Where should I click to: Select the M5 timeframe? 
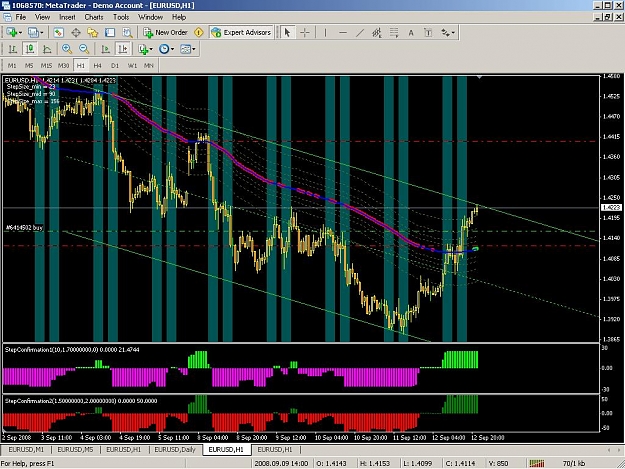pos(29,65)
